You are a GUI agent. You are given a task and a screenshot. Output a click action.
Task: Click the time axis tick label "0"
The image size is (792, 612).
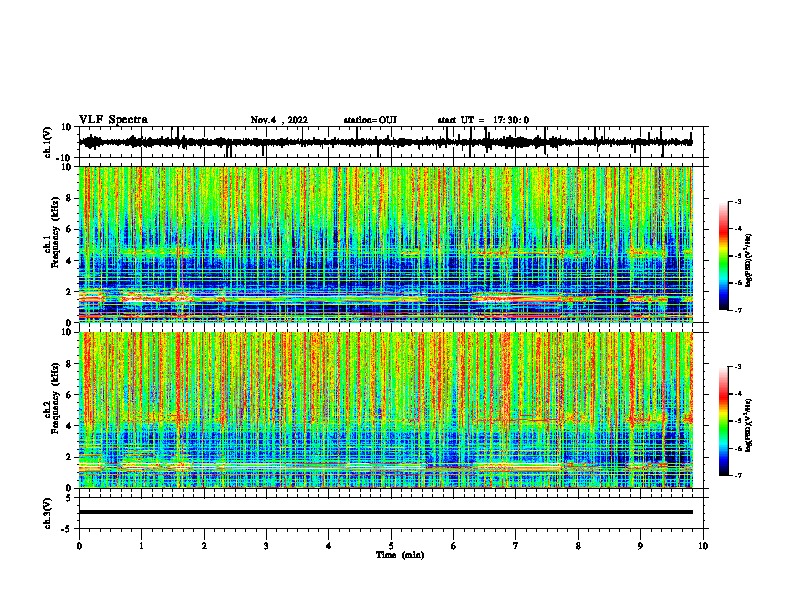(79, 546)
